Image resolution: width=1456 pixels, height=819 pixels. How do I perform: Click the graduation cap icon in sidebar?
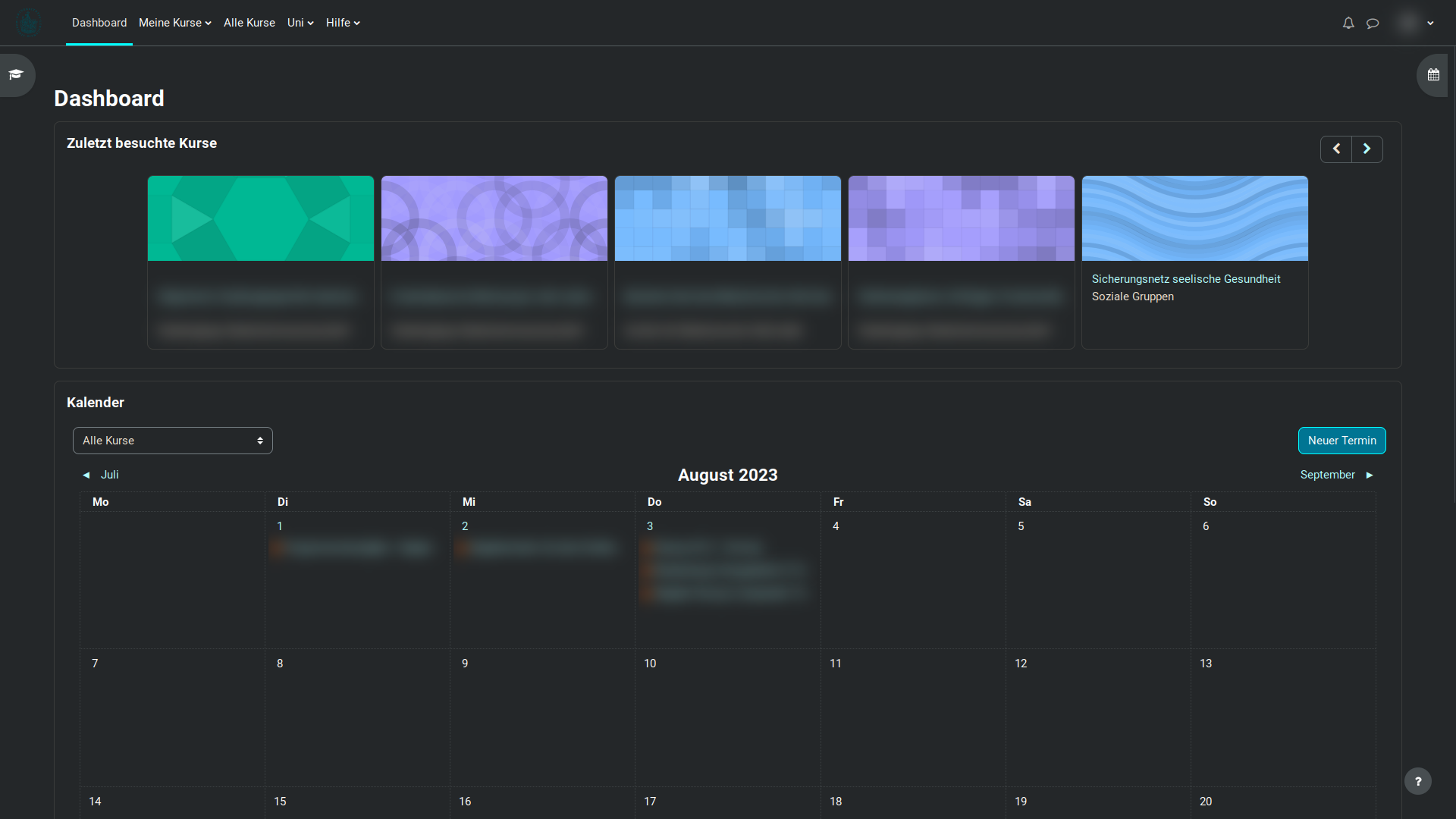(x=17, y=75)
